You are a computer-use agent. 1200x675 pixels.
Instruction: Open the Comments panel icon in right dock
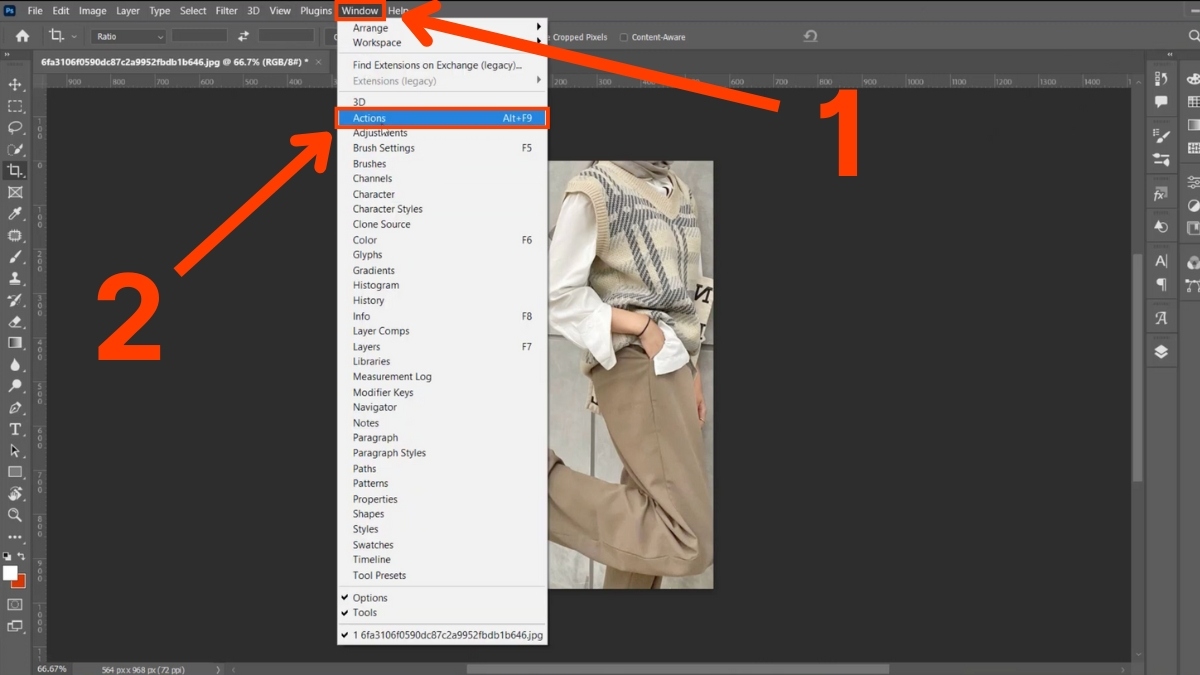click(1161, 102)
